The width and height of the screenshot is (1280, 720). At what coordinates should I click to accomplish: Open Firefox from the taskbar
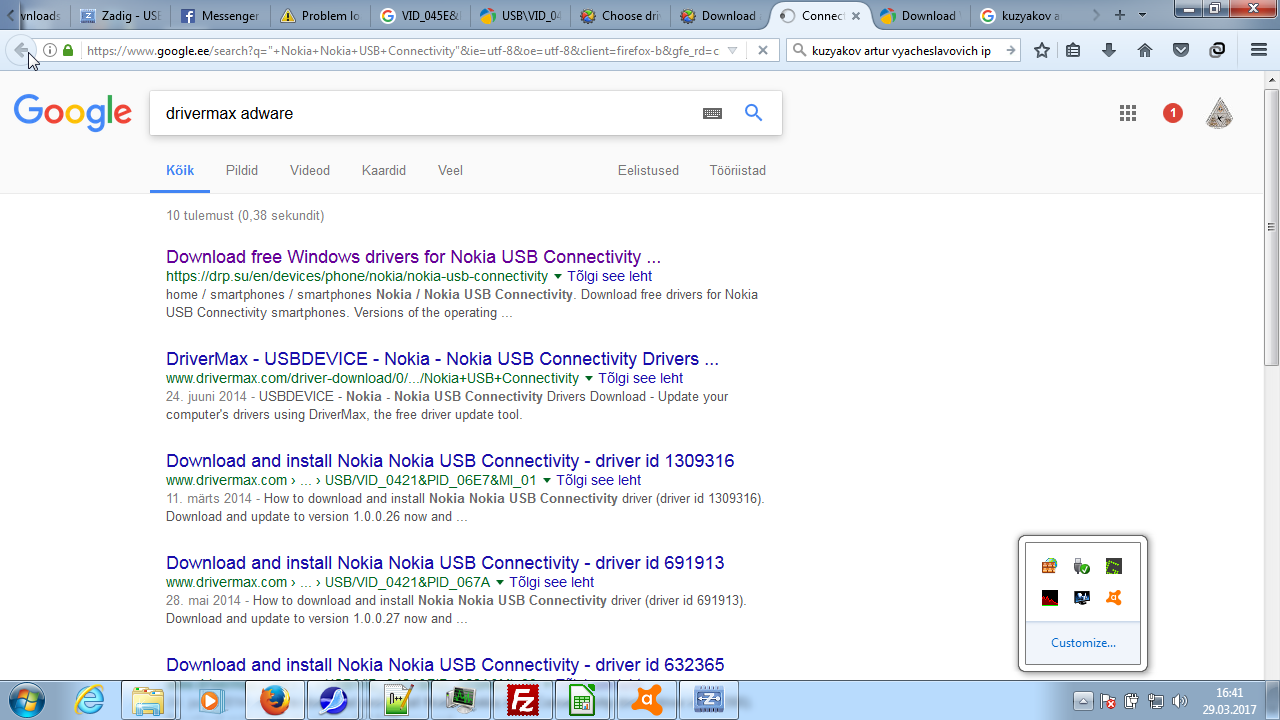pyautogui.click(x=273, y=700)
